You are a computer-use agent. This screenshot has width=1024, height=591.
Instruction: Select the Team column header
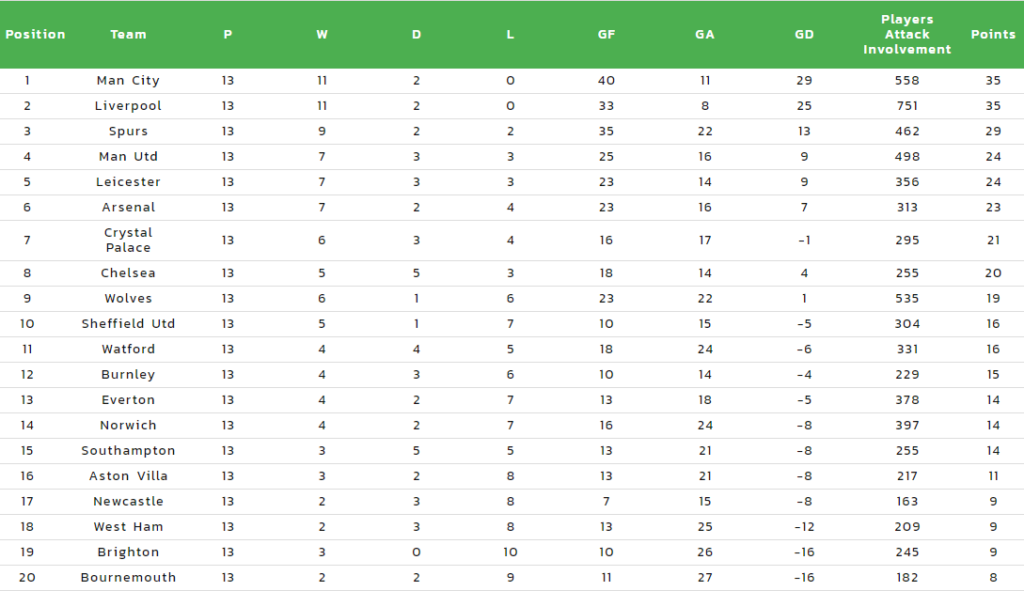128,35
